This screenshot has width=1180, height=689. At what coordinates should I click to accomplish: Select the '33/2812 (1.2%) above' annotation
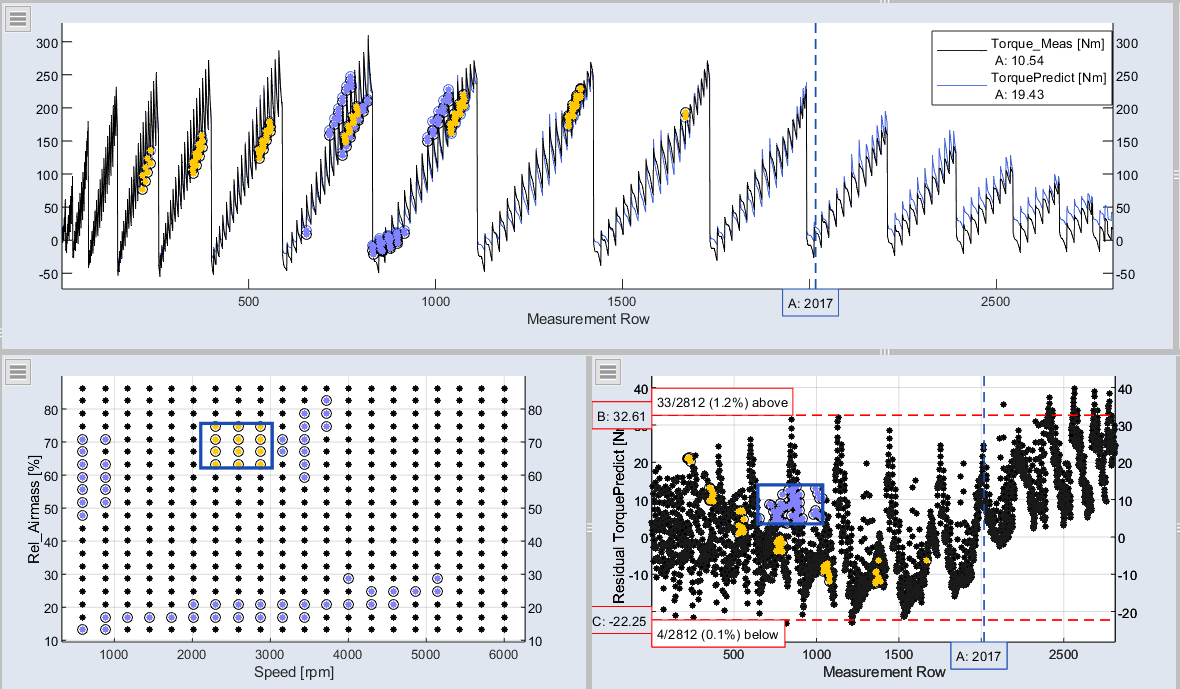tap(721, 402)
